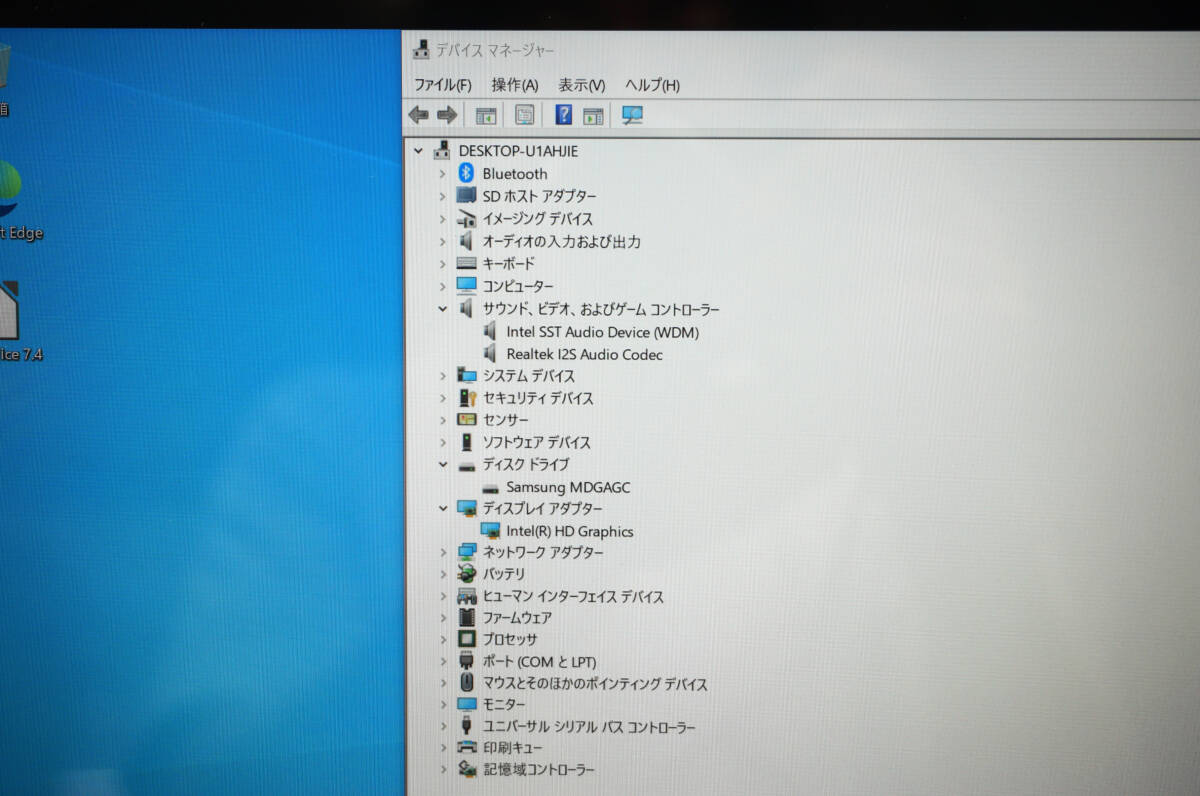Viewport: 1200px width, 796px height.
Task: Select the Samsung MDGAGC disk drive
Action: tap(568, 487)
